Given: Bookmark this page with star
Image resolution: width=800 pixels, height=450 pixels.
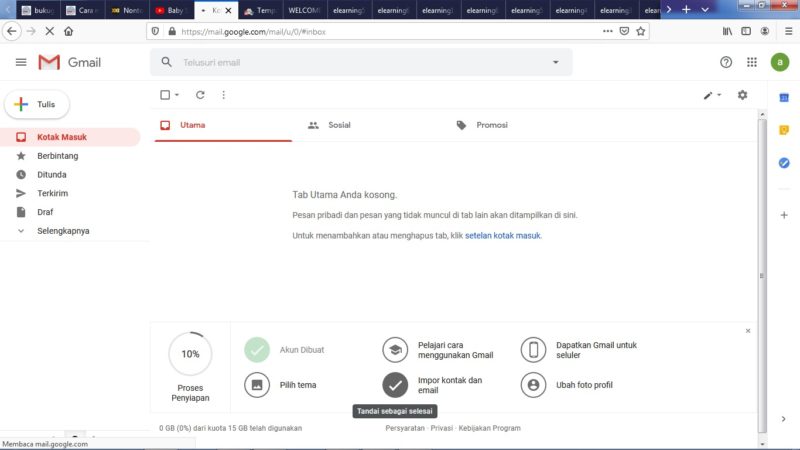Looking at the screenshot, I should pos(641,31).
